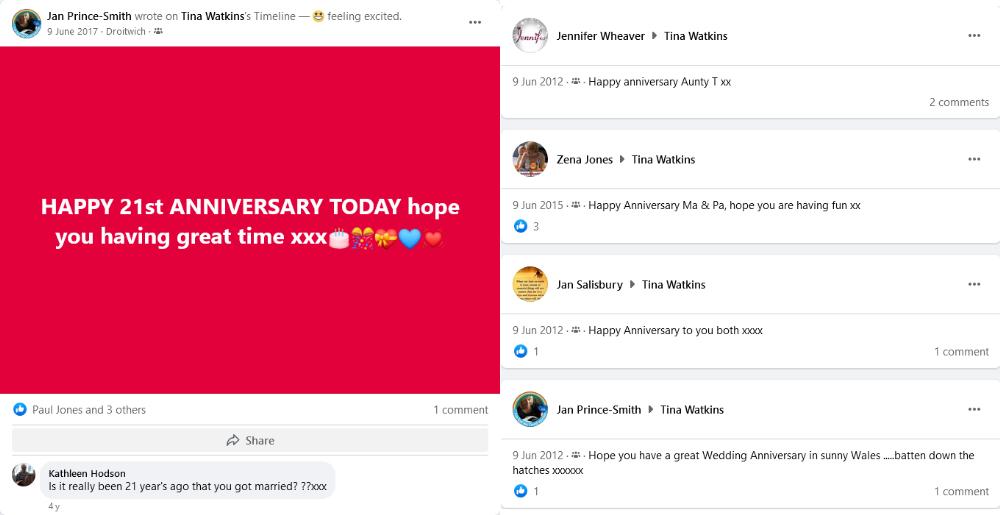The image size is (1000, 515).
Task: Click the like icon on Jan Salisbury's post
Action: pyautogui.click(x=520, y=352)
